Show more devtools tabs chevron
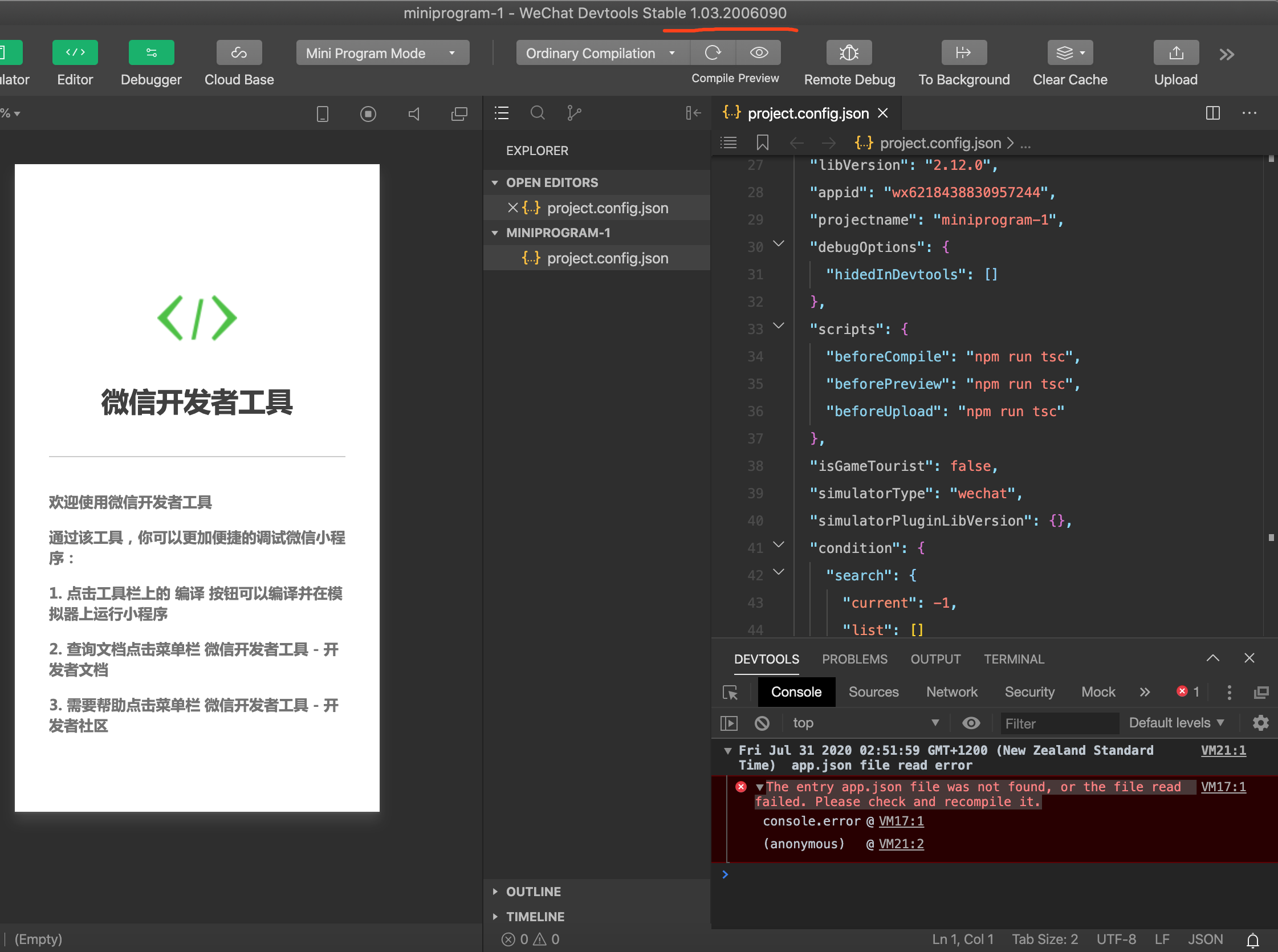 point(1145,692)
